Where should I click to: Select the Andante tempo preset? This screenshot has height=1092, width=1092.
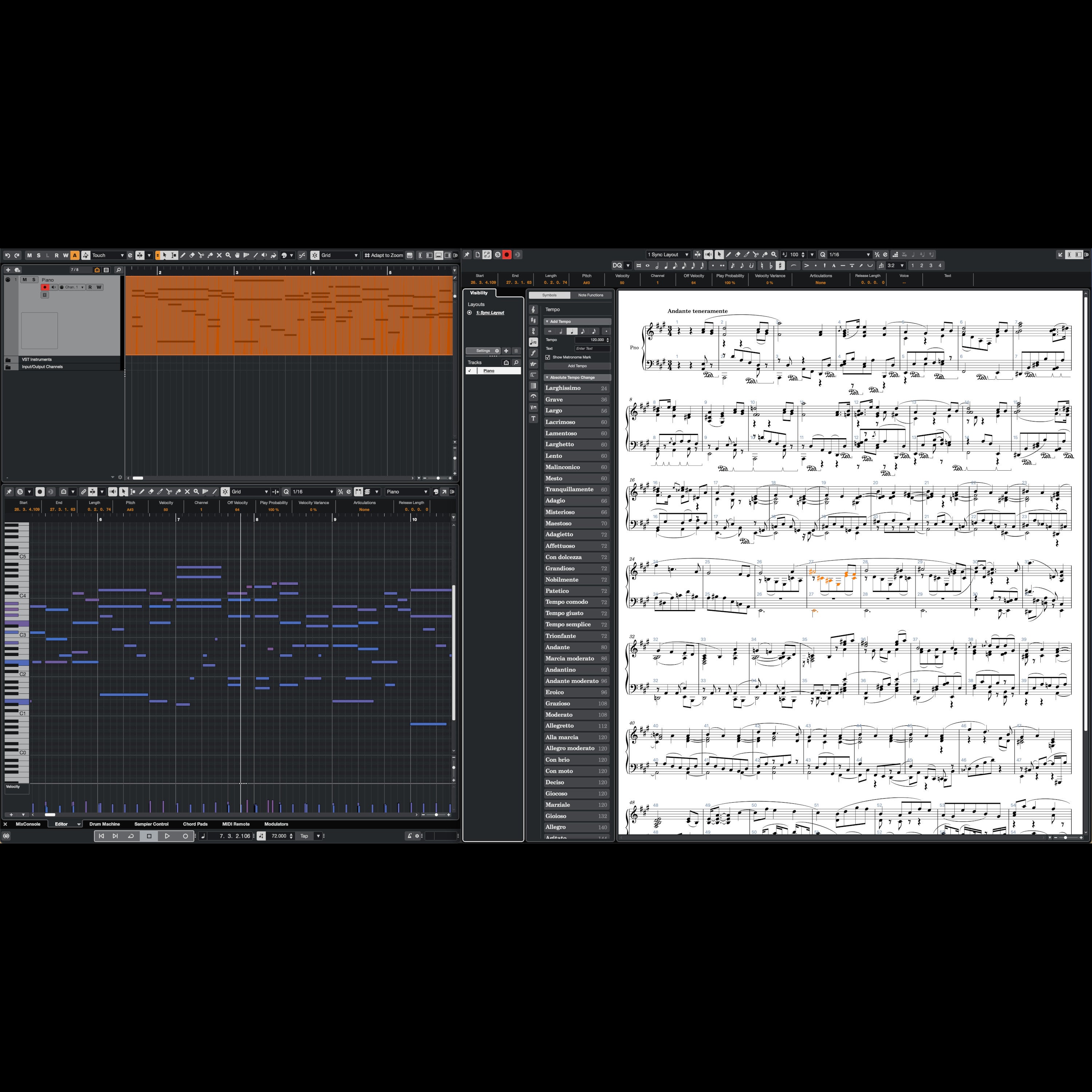pyautogui.click(x=577, y=647)
